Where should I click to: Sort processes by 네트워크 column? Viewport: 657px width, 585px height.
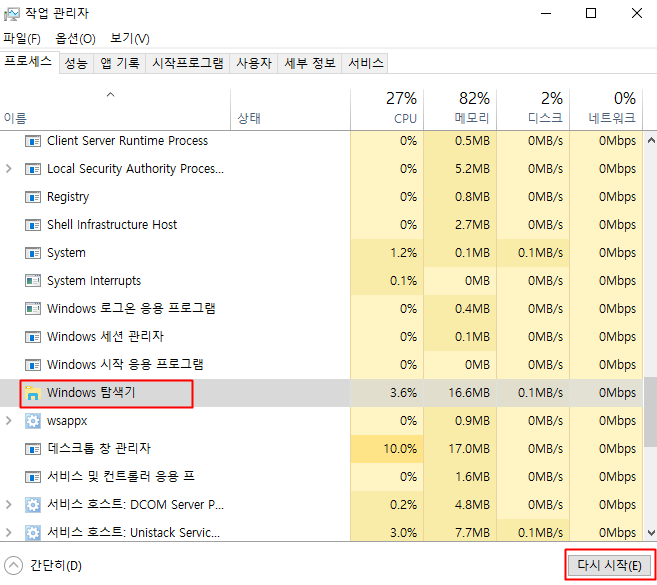(605, 110)
